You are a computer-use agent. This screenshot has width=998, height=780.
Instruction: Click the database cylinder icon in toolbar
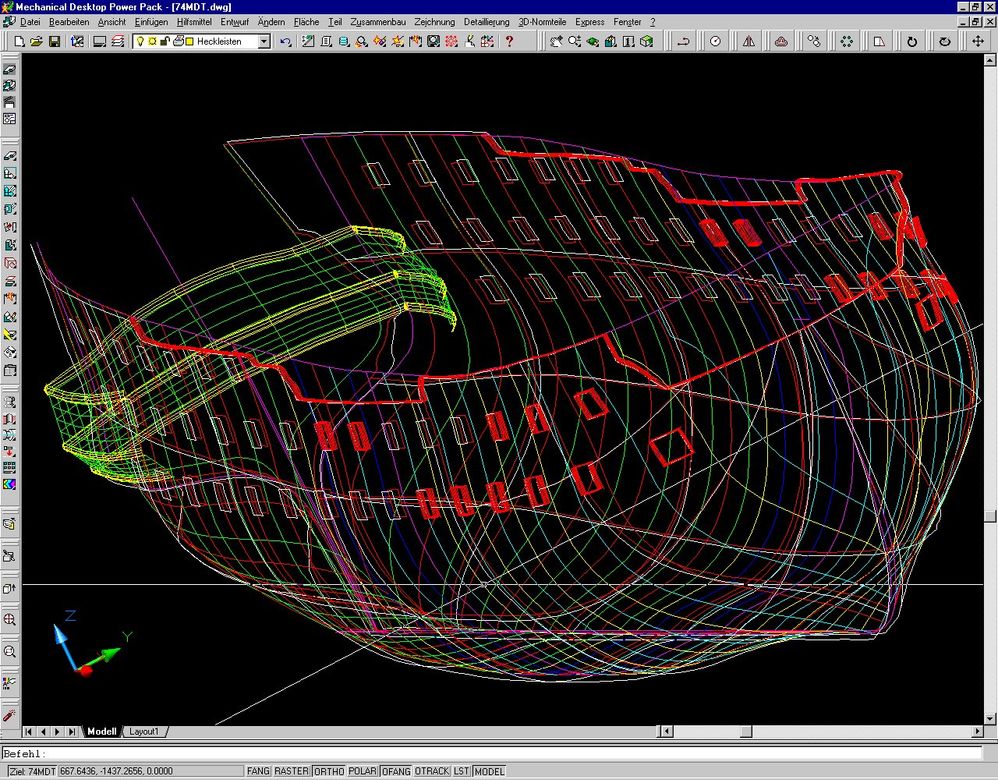pos(344,41)
